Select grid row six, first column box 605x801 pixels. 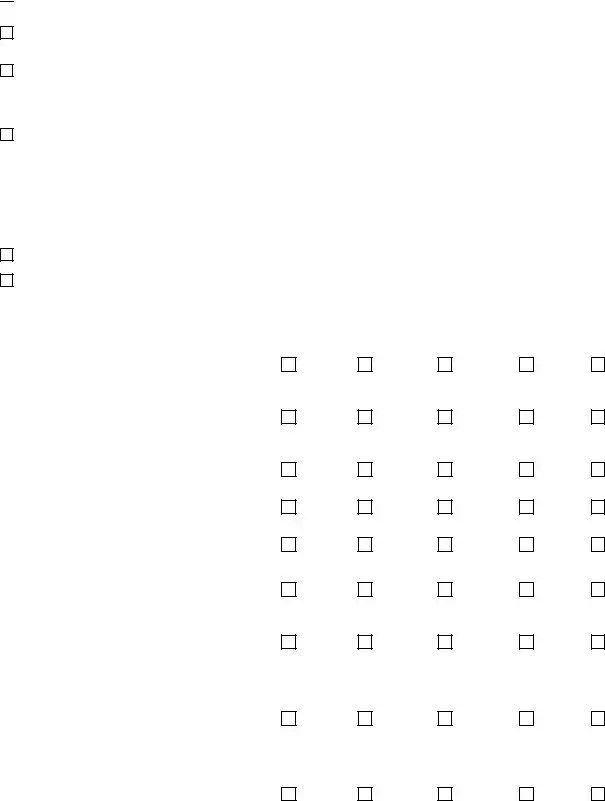tap(288, 589)
